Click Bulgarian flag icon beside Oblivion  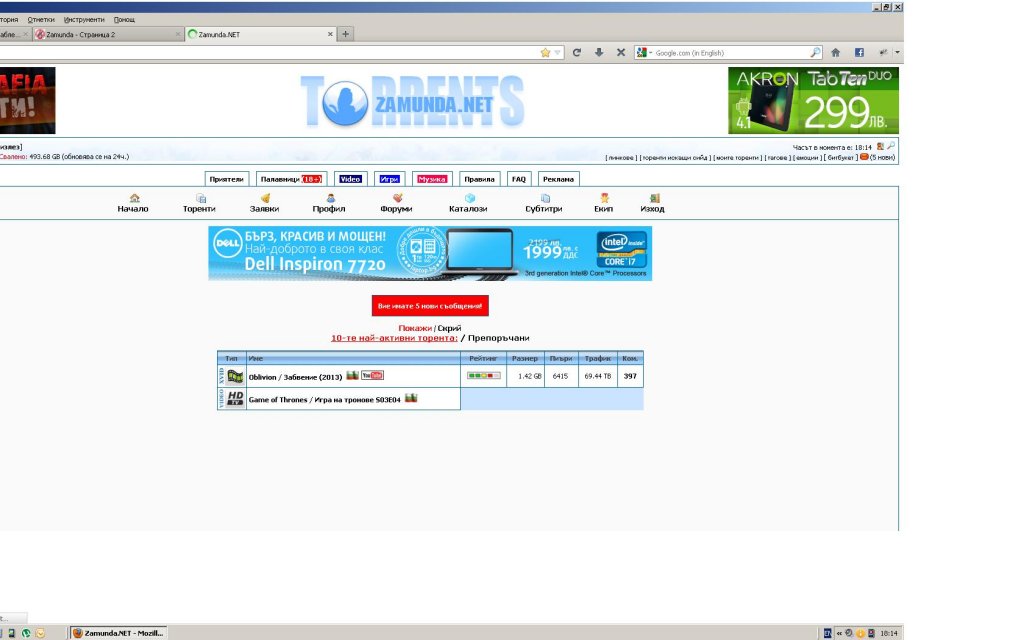(353, 375)
